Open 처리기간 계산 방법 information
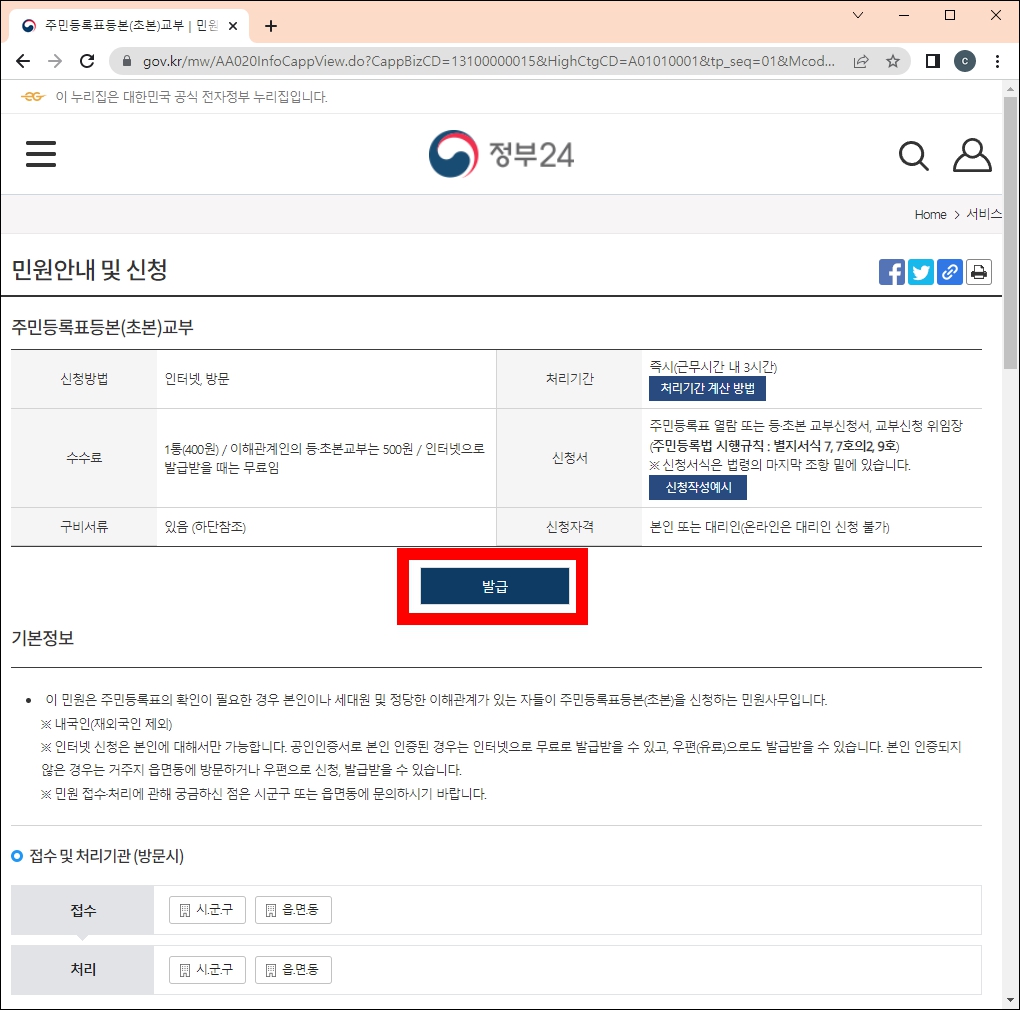 (x=707, y=389)
